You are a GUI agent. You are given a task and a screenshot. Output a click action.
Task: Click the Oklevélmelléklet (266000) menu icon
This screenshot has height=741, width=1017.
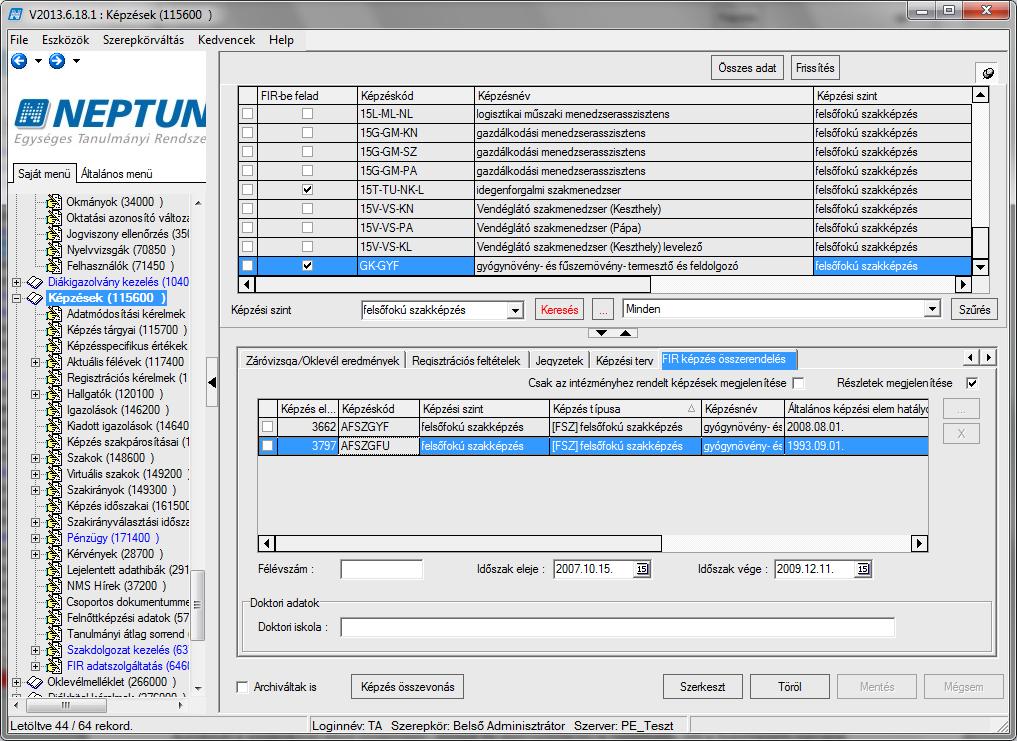[x=35, y=682]
